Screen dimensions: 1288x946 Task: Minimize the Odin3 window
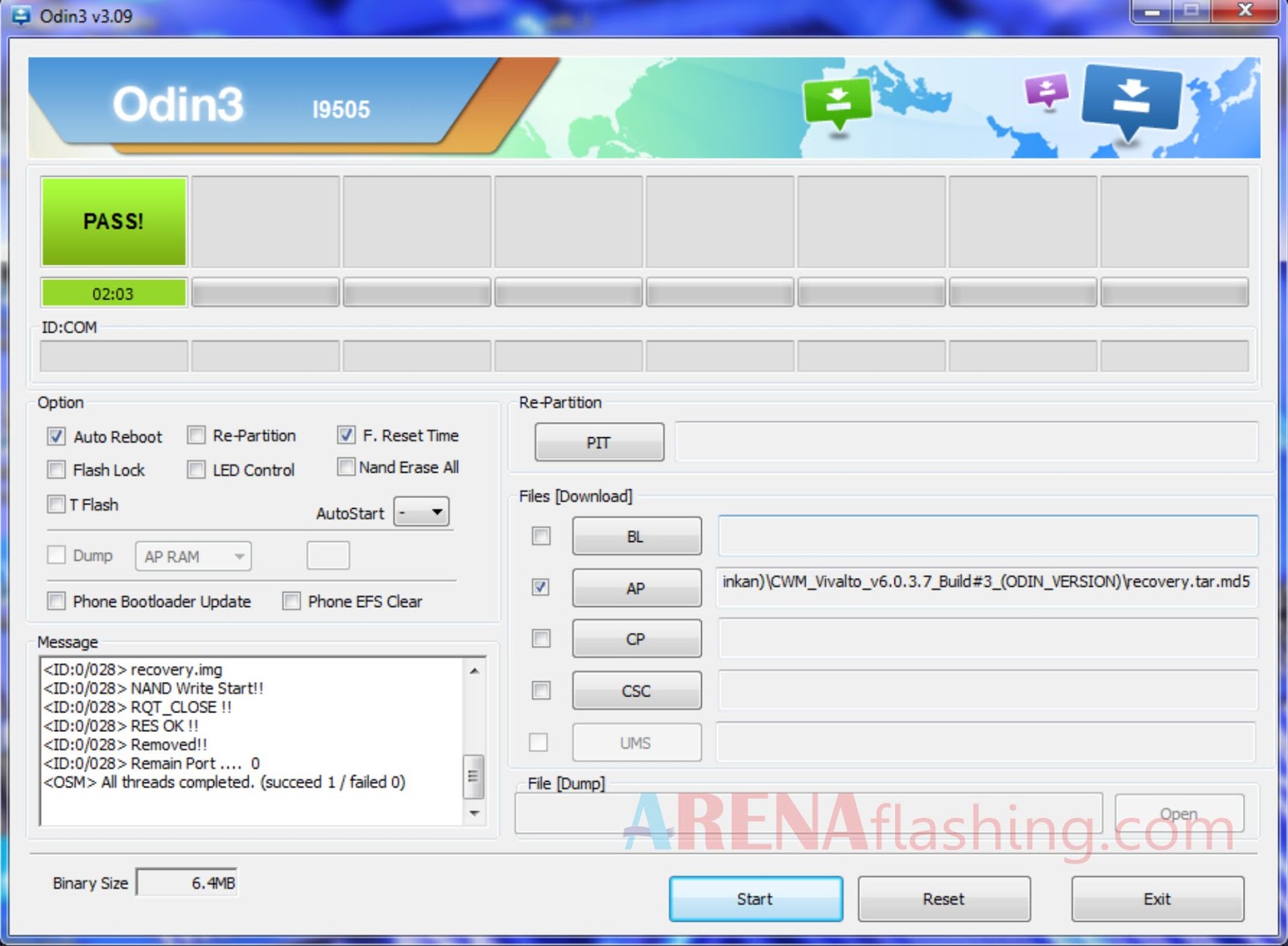tap(1152, 11)
